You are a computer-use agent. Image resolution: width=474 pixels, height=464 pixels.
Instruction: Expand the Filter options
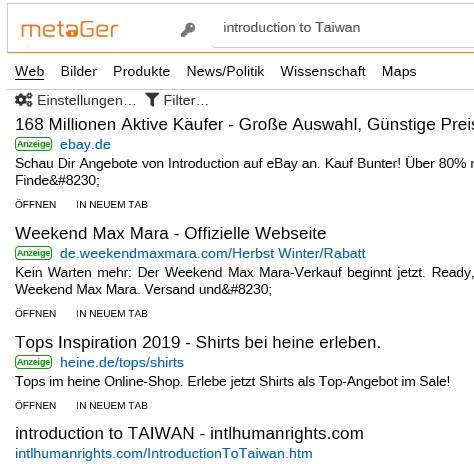177,100
